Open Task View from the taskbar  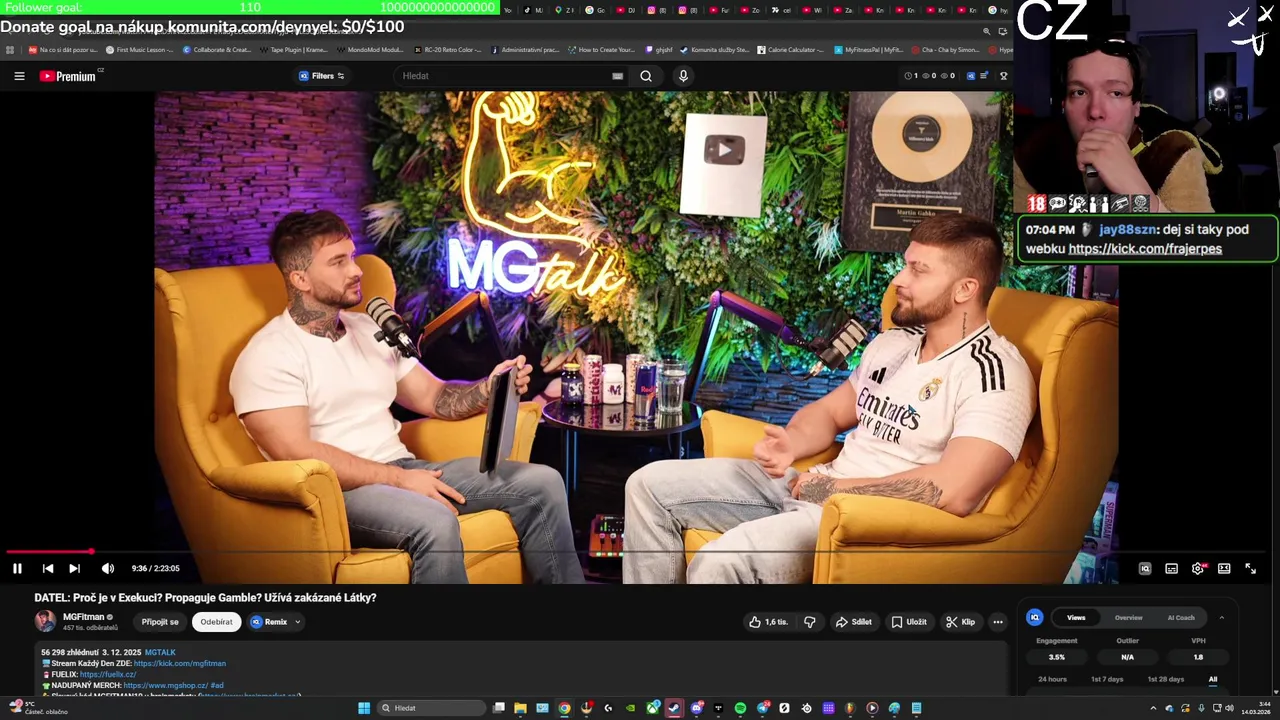[498, 708]
